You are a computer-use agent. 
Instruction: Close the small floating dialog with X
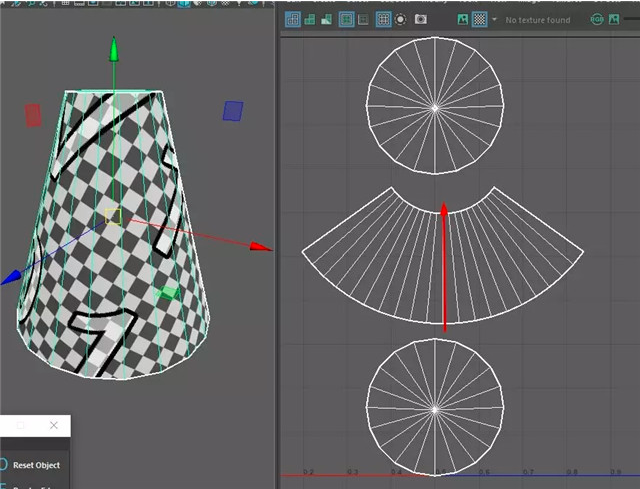[53, 425]
